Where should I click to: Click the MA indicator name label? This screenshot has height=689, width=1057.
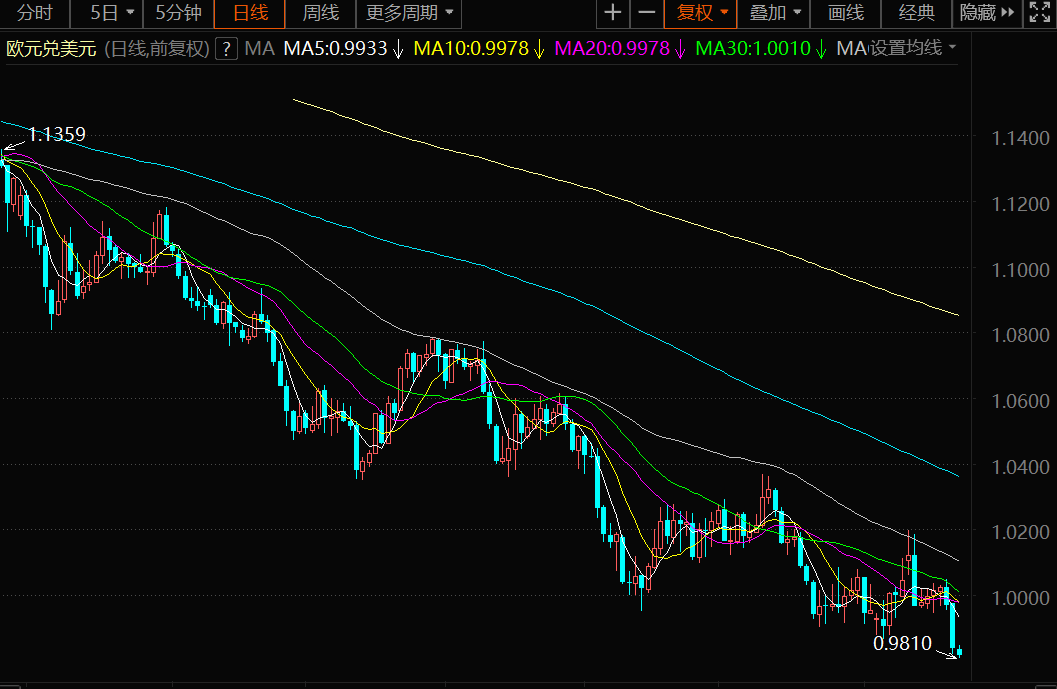260,49
